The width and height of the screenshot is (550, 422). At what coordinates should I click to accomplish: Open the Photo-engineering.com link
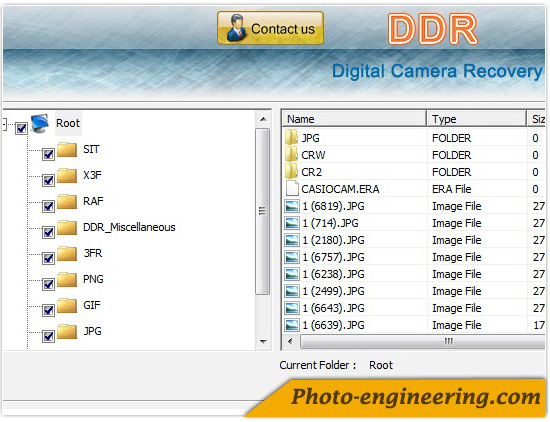[x=416, y=397]
